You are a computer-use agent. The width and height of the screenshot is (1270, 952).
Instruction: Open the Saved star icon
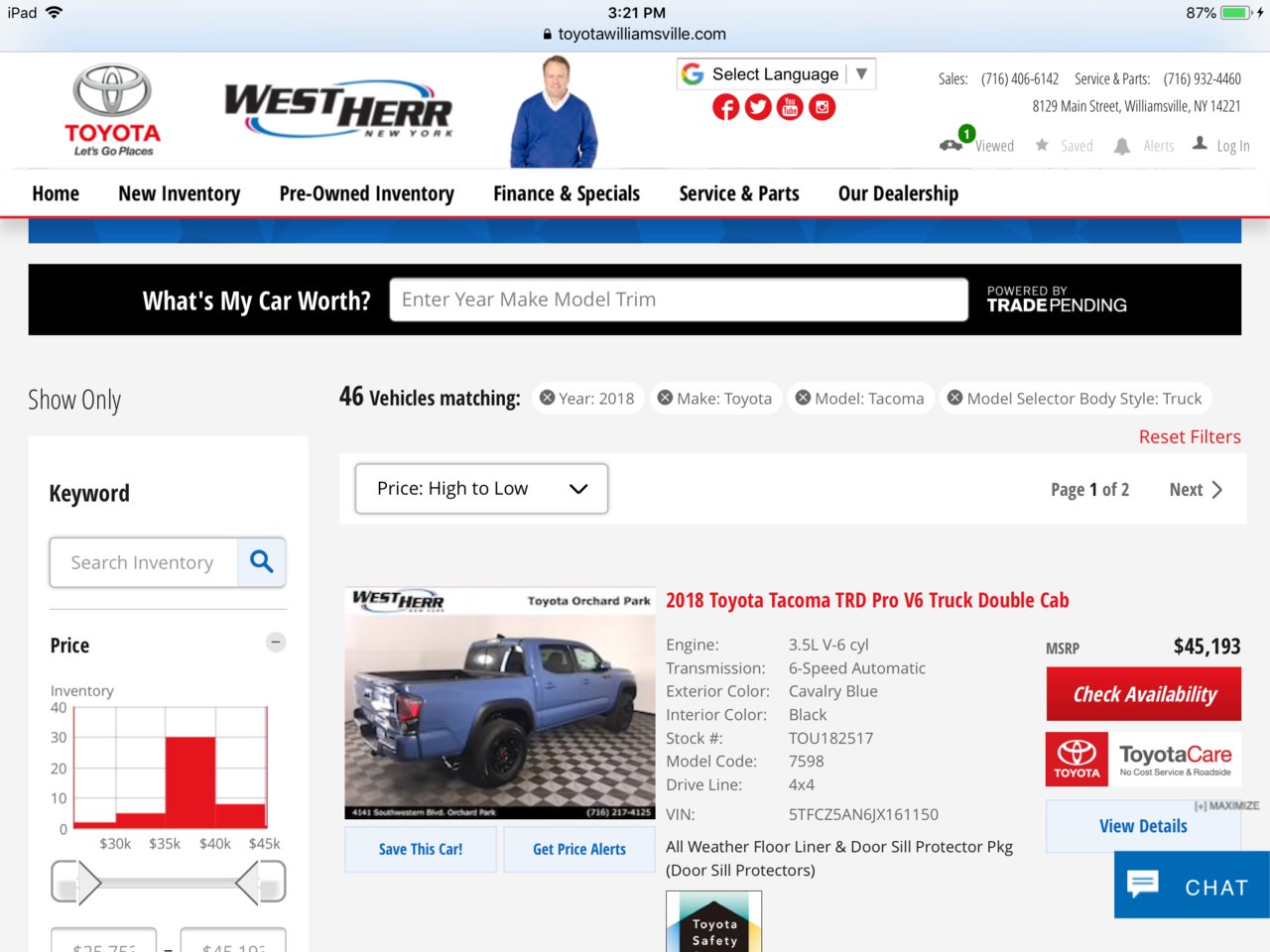[1042, 145]
